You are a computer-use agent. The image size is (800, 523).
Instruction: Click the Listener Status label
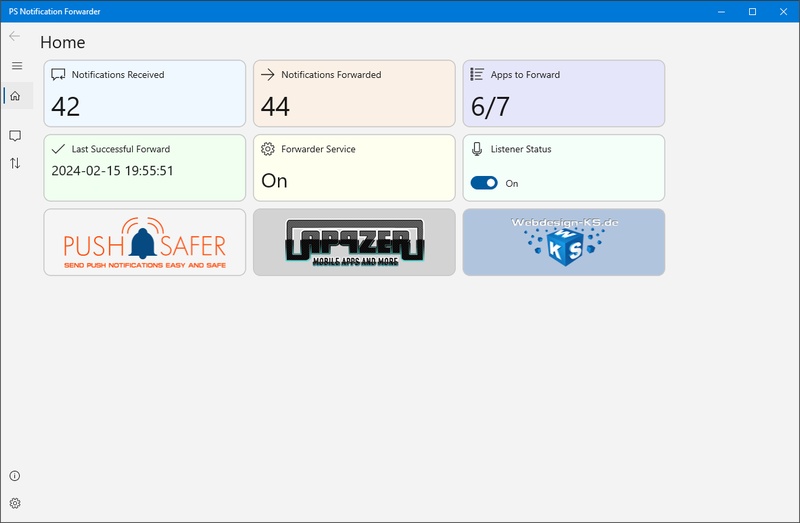pos(521,149)
